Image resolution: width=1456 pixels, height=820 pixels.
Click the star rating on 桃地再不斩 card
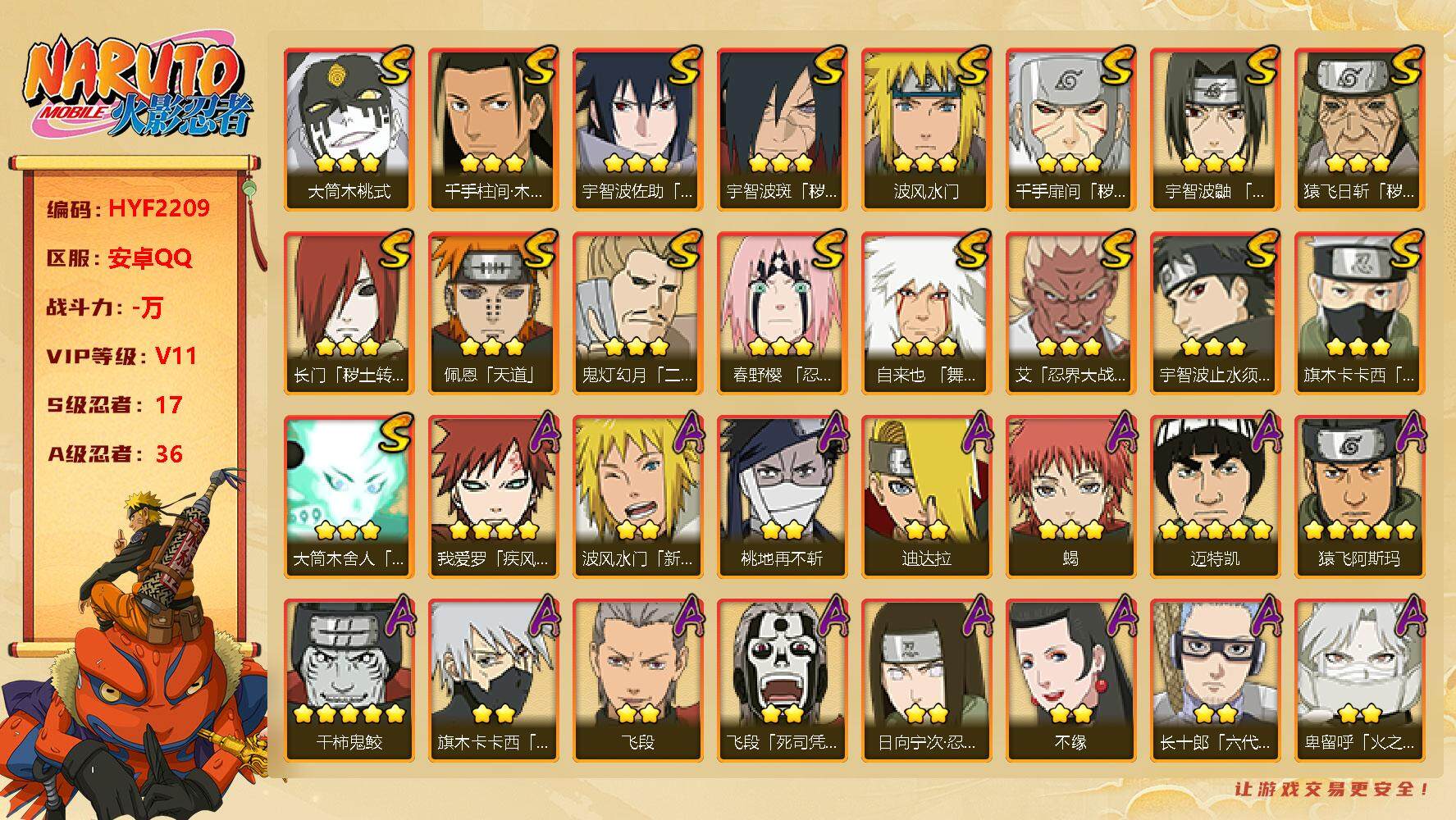point(783,529)
